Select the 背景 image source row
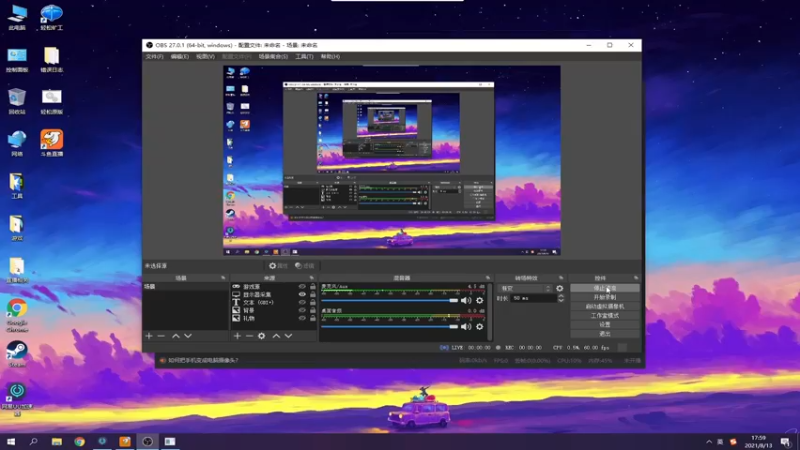 (273, 310)
